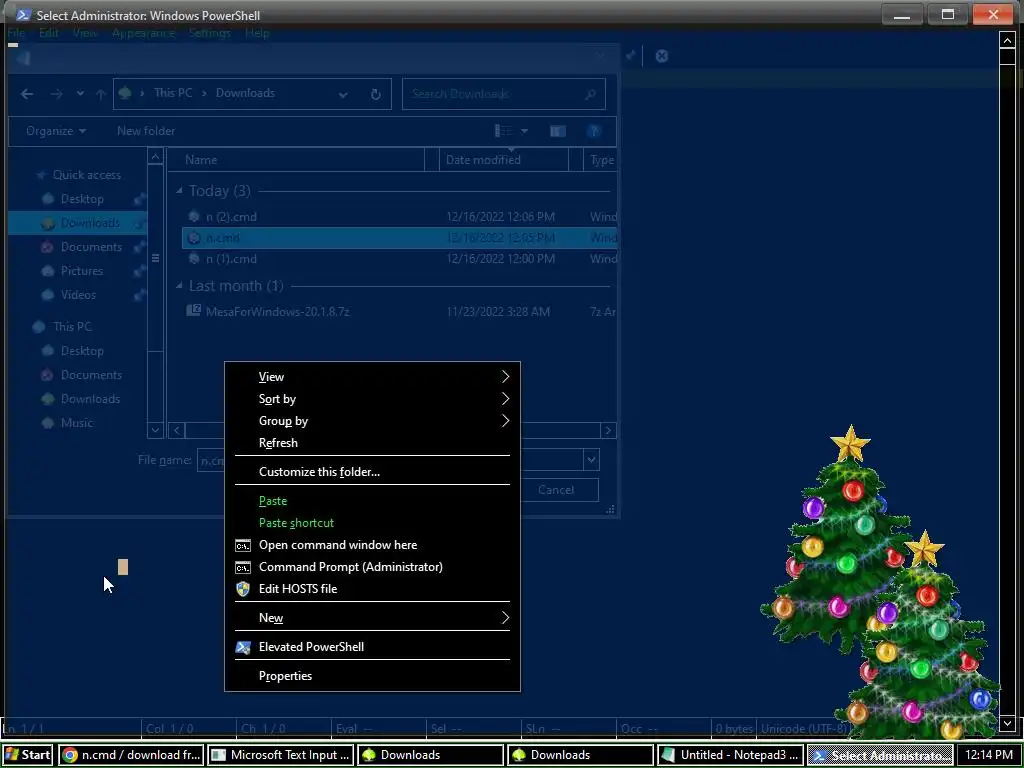This screenshot has width=1024, height=768.
Task: Launch Elevated PowerShell from context menu
Action: pos(372,647)
